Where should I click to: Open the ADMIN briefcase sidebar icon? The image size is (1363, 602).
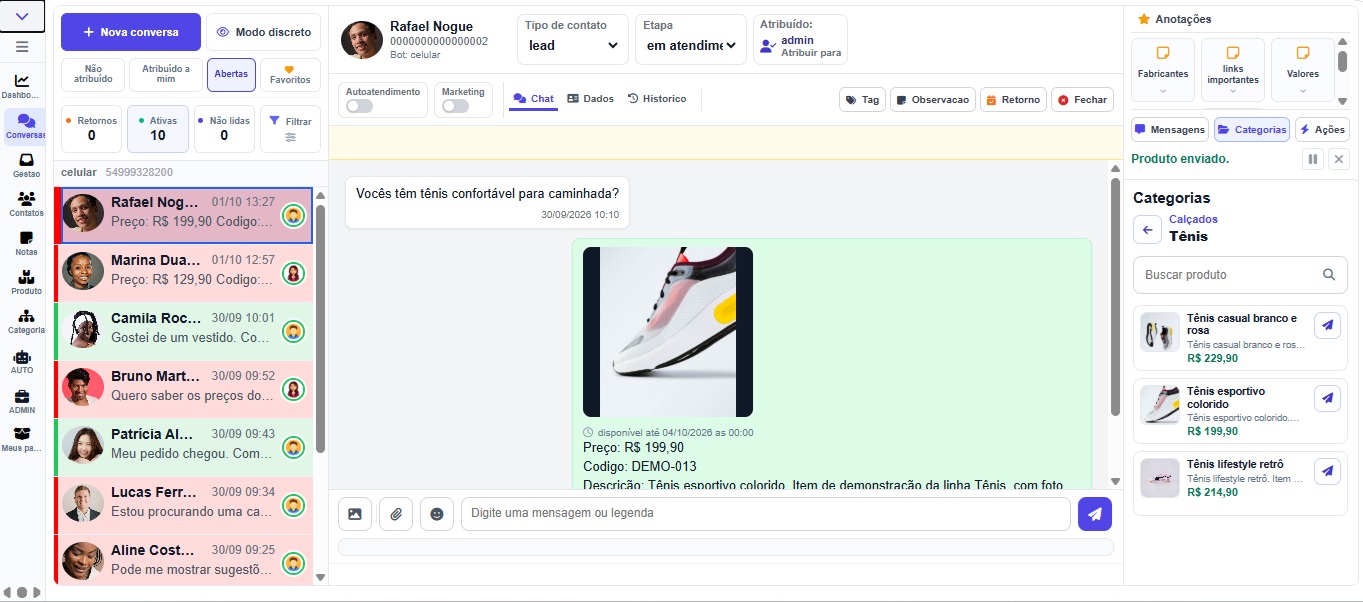click(x=22, y=400)
